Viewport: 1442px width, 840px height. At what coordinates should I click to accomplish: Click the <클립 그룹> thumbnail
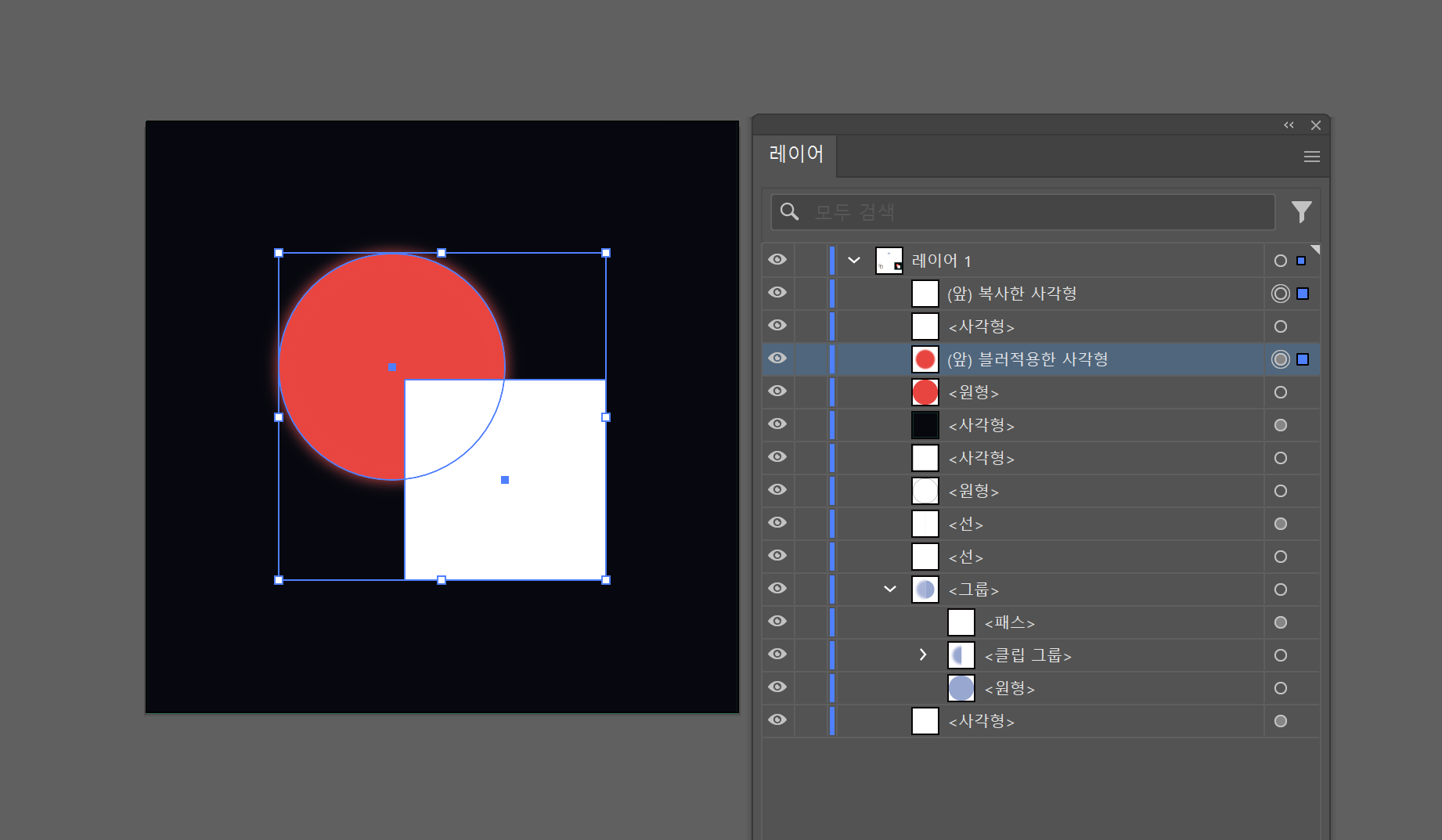[x=961, y=655]
